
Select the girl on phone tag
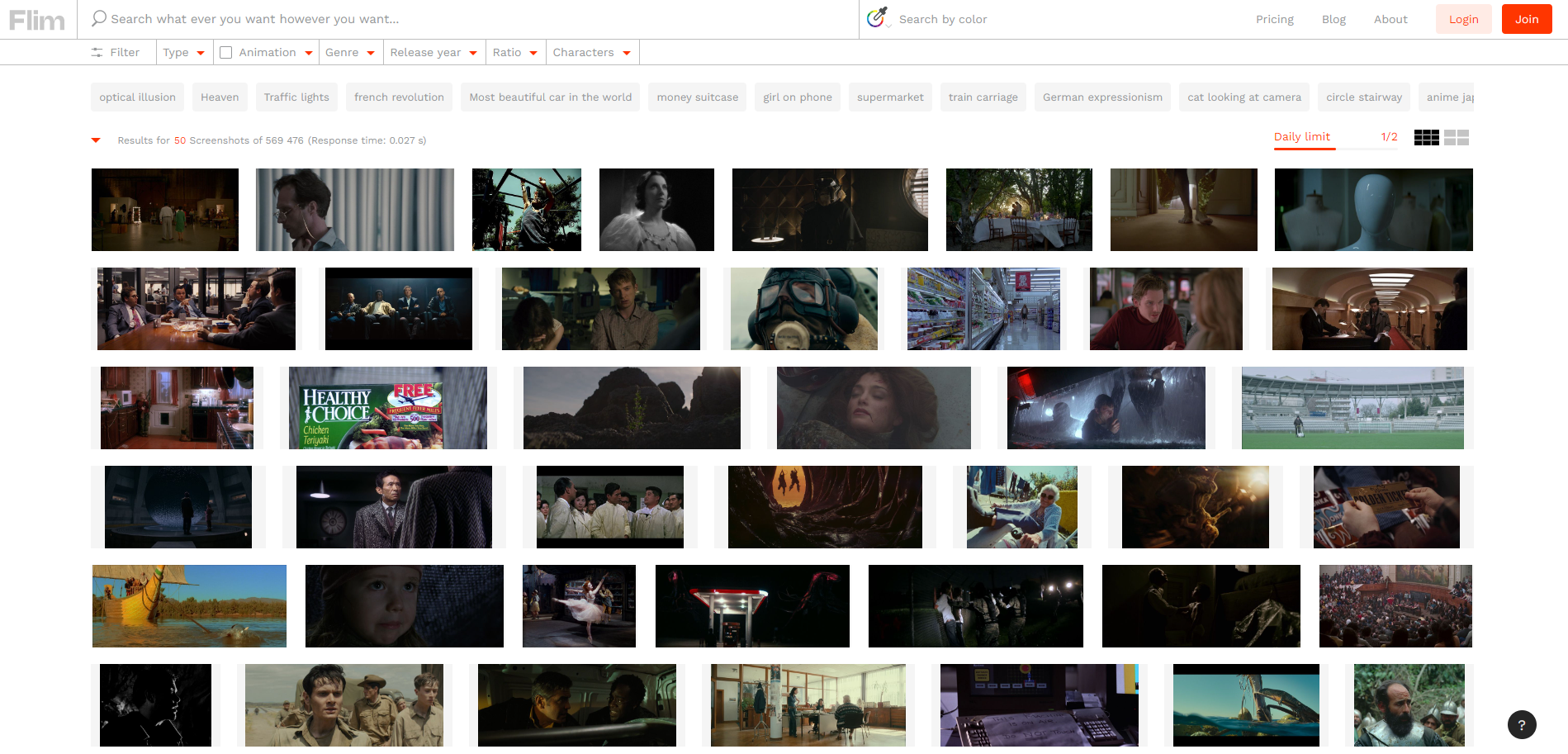[x=798, y=97]
